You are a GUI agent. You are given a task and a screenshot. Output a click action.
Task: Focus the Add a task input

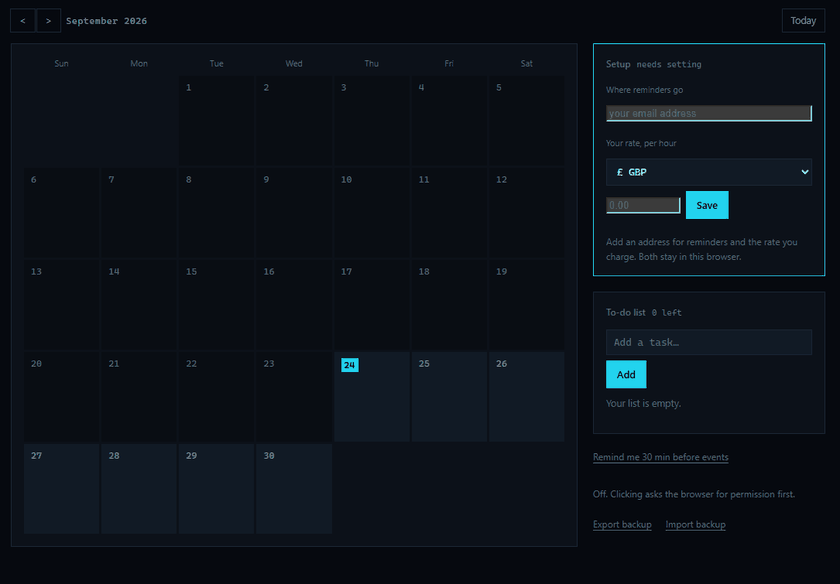(709, 342)
